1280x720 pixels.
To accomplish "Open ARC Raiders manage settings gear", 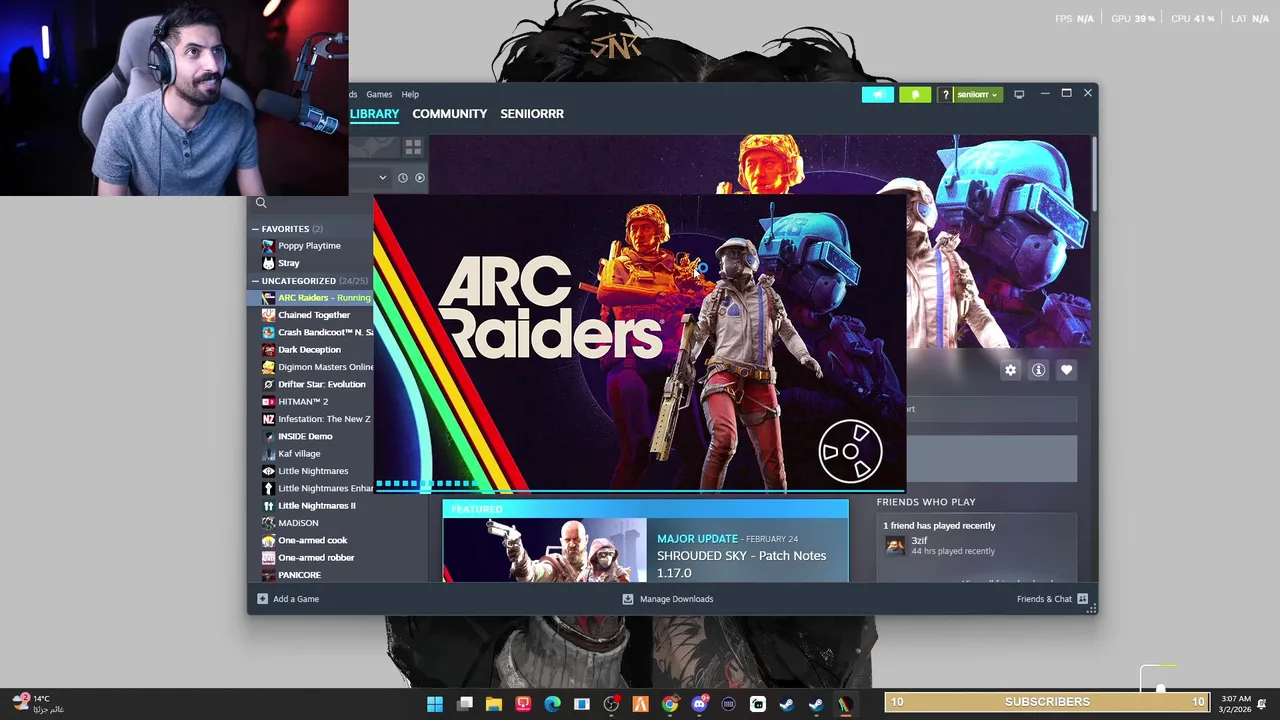I will click(1010, 370).
